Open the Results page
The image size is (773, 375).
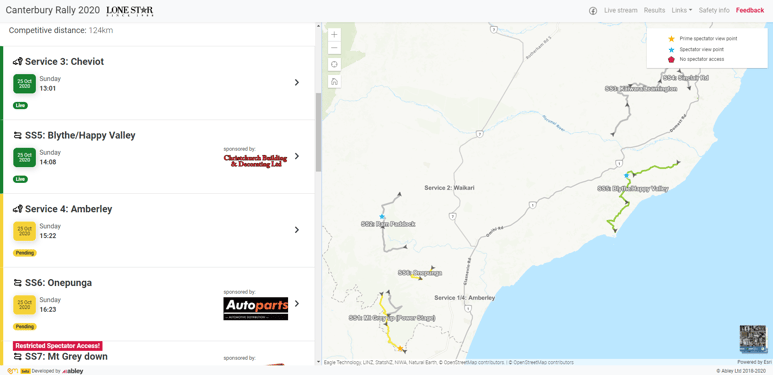coord(654,10)
